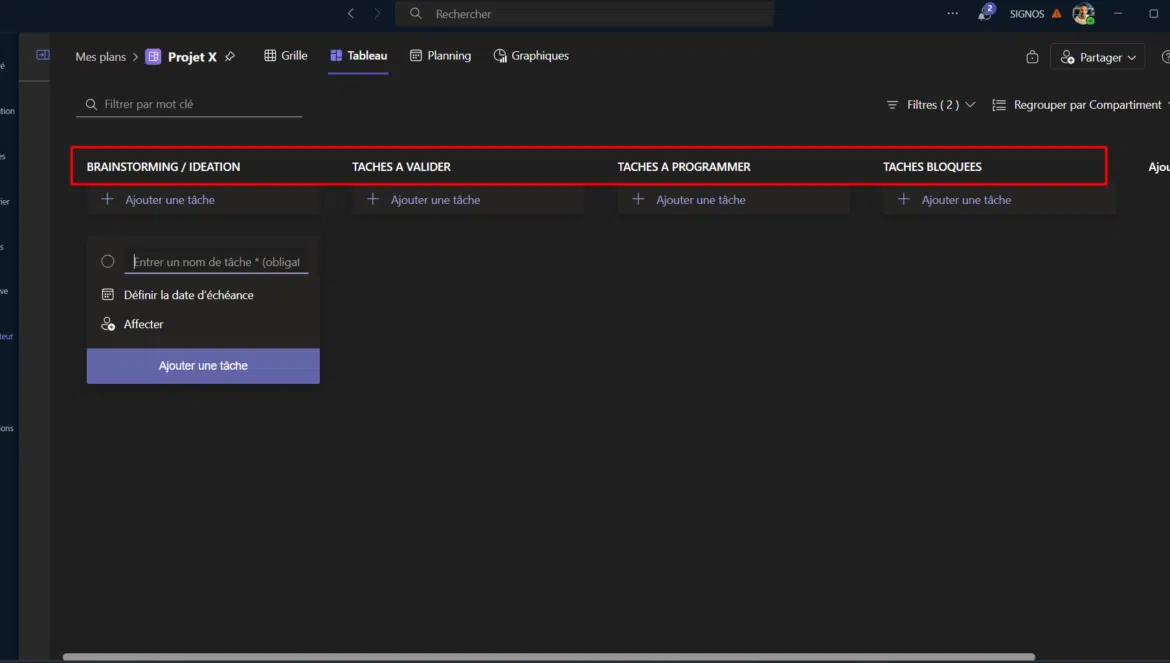Image resolution: width=1170 pixels, height=663 pixels.
Task: Open the more options ellipsis in title bar
Action: 952,14
